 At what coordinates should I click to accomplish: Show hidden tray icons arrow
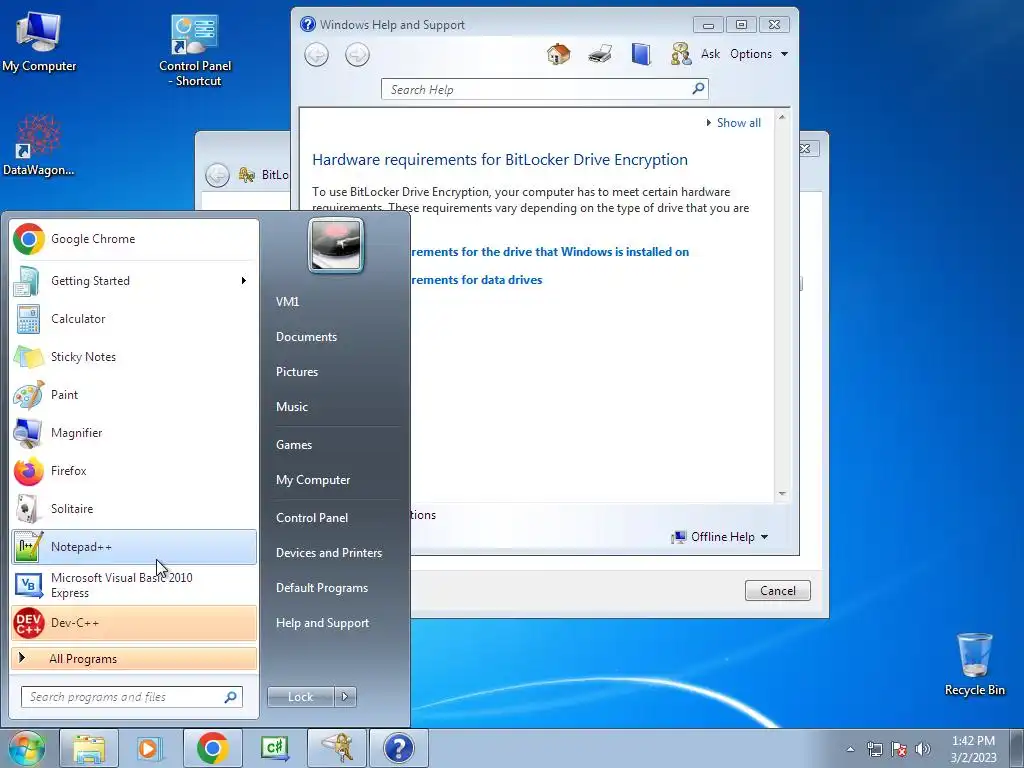point(850,749)
